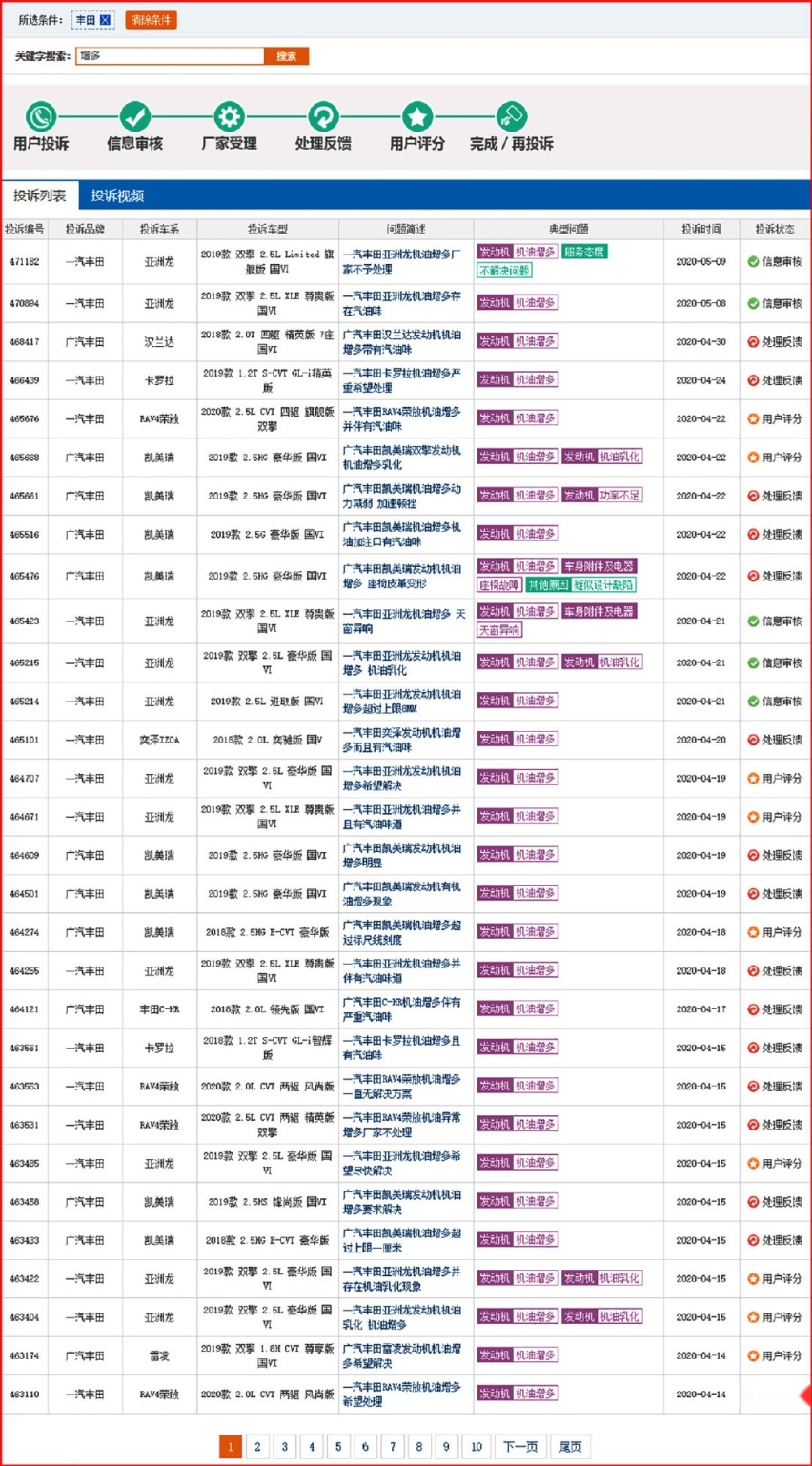
Task: Click the 座椅故障 tag in row 465476
Action: (x=498, y=585)
